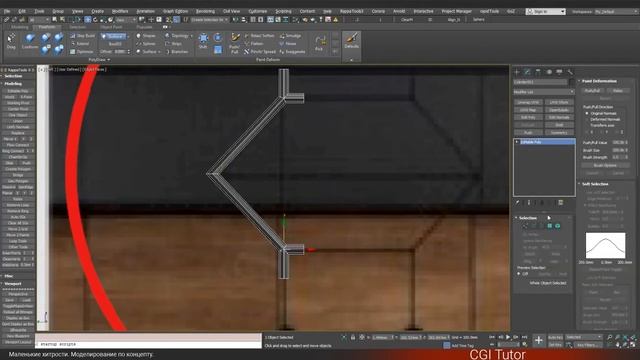This screenshot has width=640, height=360.
Task: Open the Graph Editors menu
Action: click(x=175, y=11)
